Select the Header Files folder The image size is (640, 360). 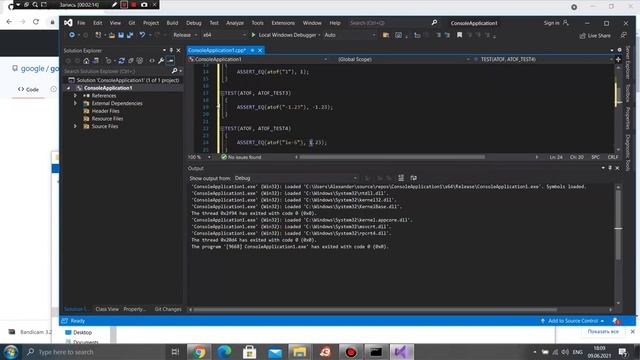pos(105,111)
